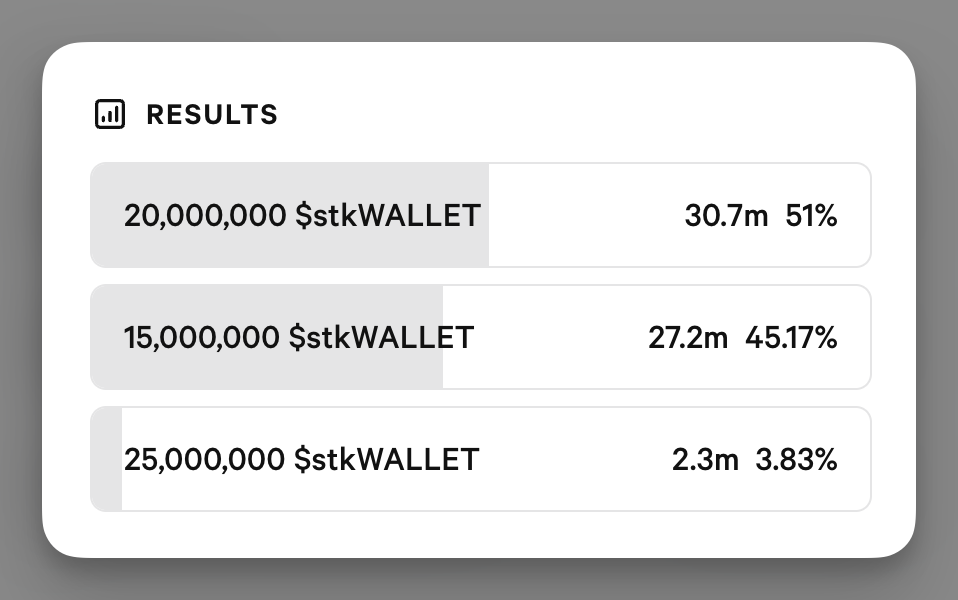Click the 30.7m vote count
Image resolution: width=958 pixels, height=600 pixels.
coord(726,216)
